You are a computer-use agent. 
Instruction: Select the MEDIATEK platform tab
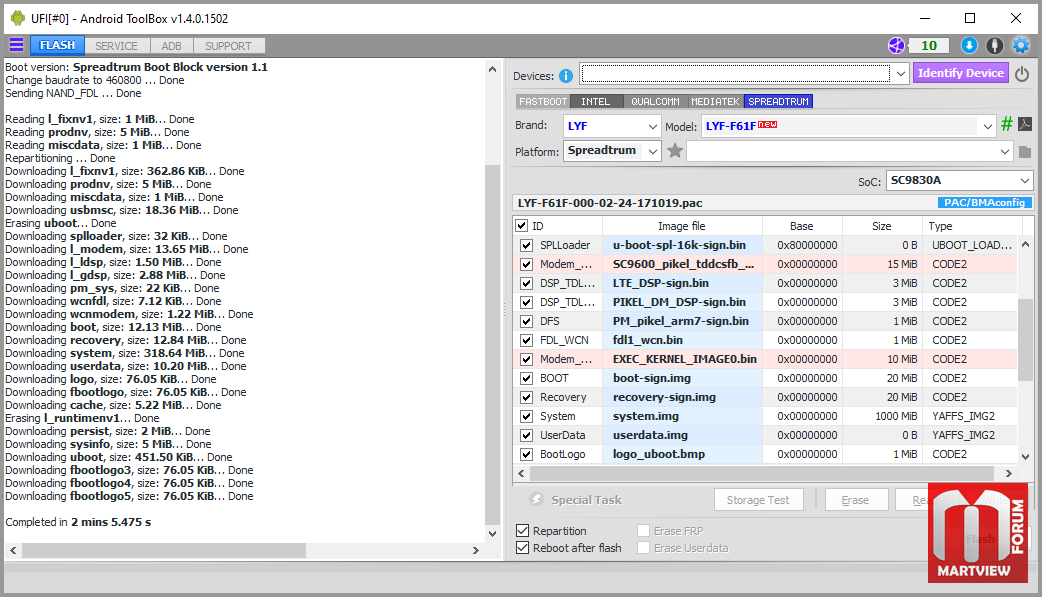click(715, 102)
